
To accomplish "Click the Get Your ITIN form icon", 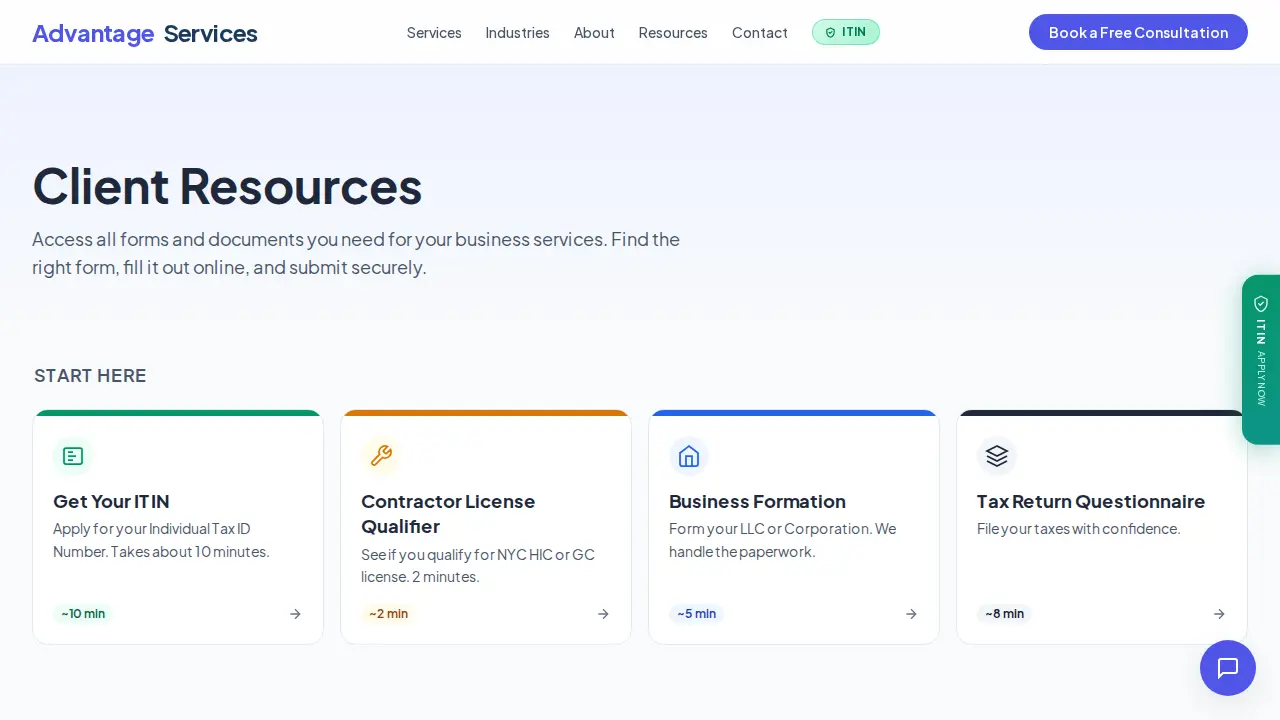I will point(73,457).
